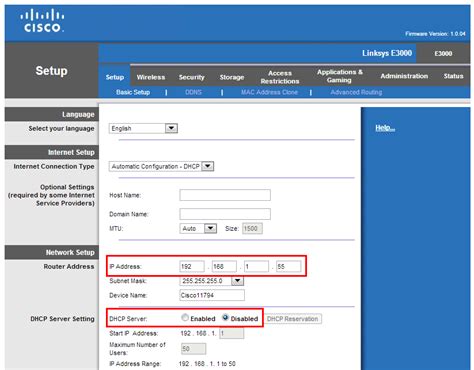Open the Help link
The height and width of the screenshot is (370, 474).
(385, 128)
